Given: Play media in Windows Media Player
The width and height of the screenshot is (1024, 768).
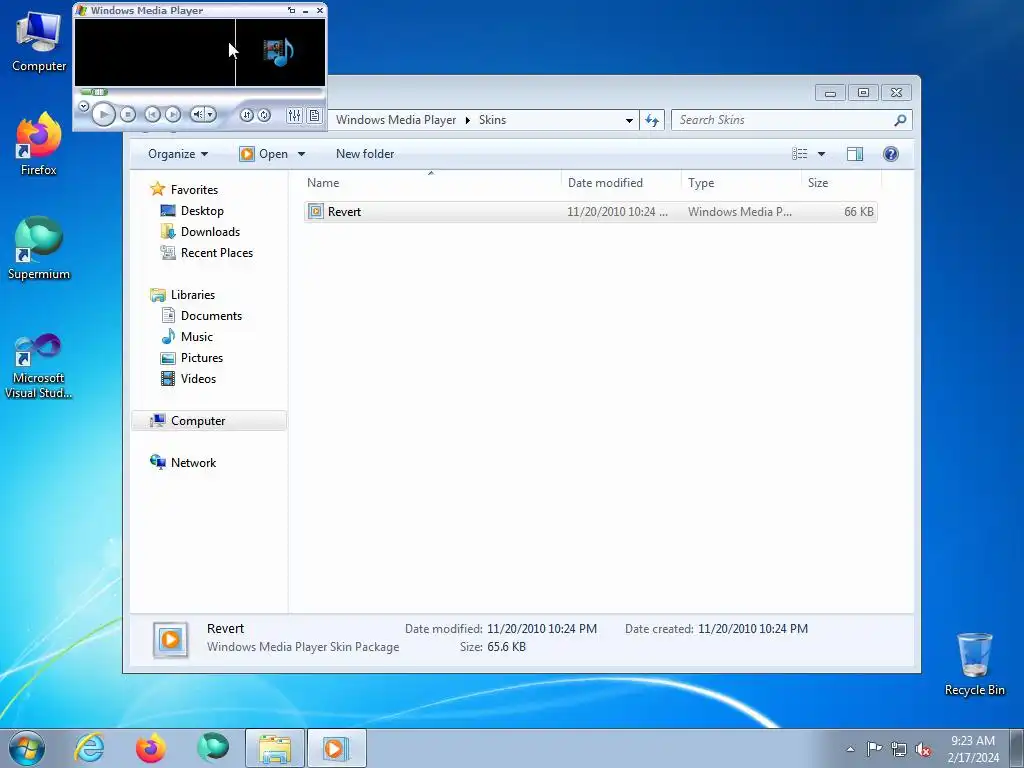Looking at the screenshot, I should [x=103, y=114].
